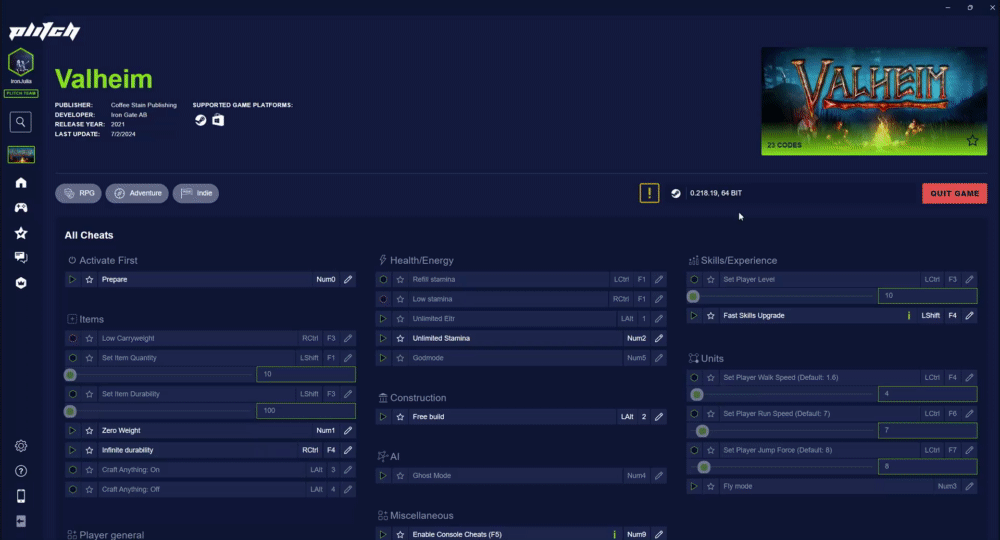Adjust the Set Player Jump Force slider
This screenshot has height=540, width=1000.
(x=704, y=467)
